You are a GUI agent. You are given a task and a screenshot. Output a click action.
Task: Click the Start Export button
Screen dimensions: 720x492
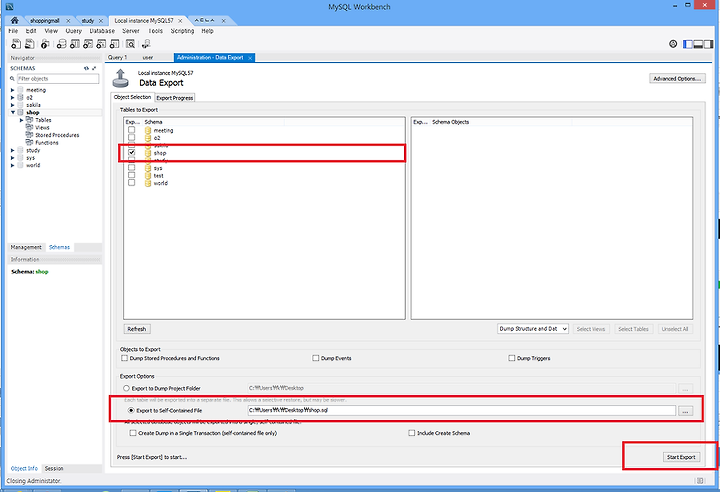tap(681, 457)
